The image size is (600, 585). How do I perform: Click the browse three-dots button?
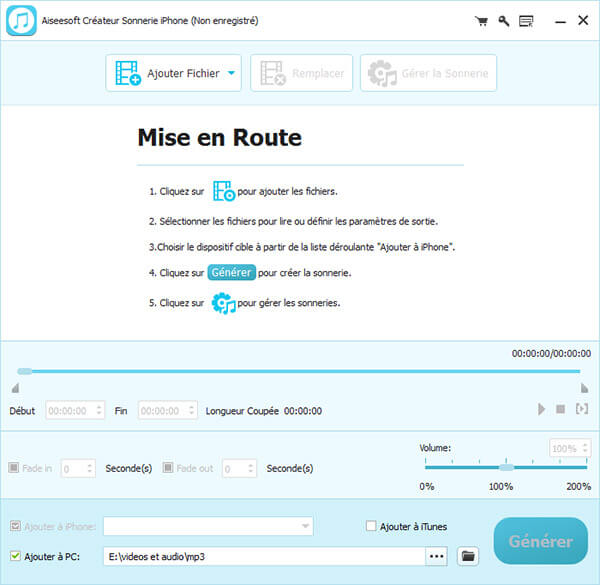(x=437, y=556)
